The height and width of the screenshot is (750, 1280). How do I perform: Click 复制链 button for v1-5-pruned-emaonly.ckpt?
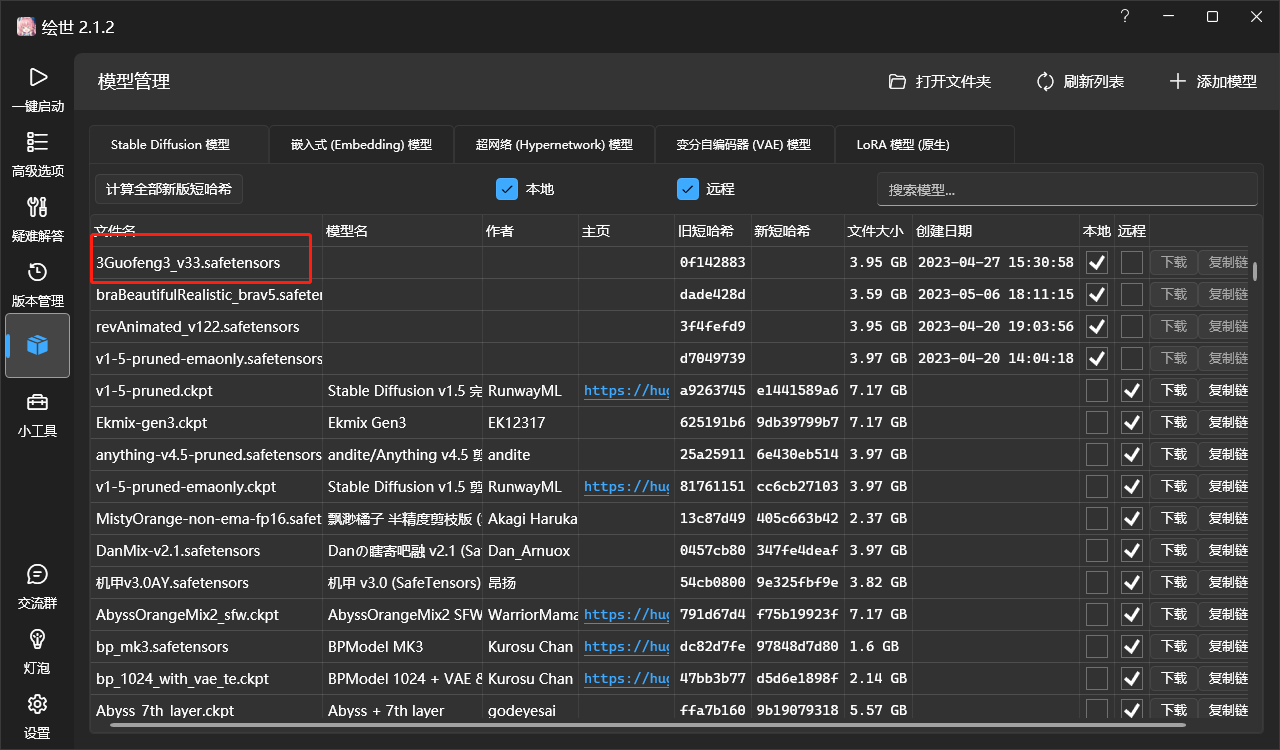[1224, 486]
